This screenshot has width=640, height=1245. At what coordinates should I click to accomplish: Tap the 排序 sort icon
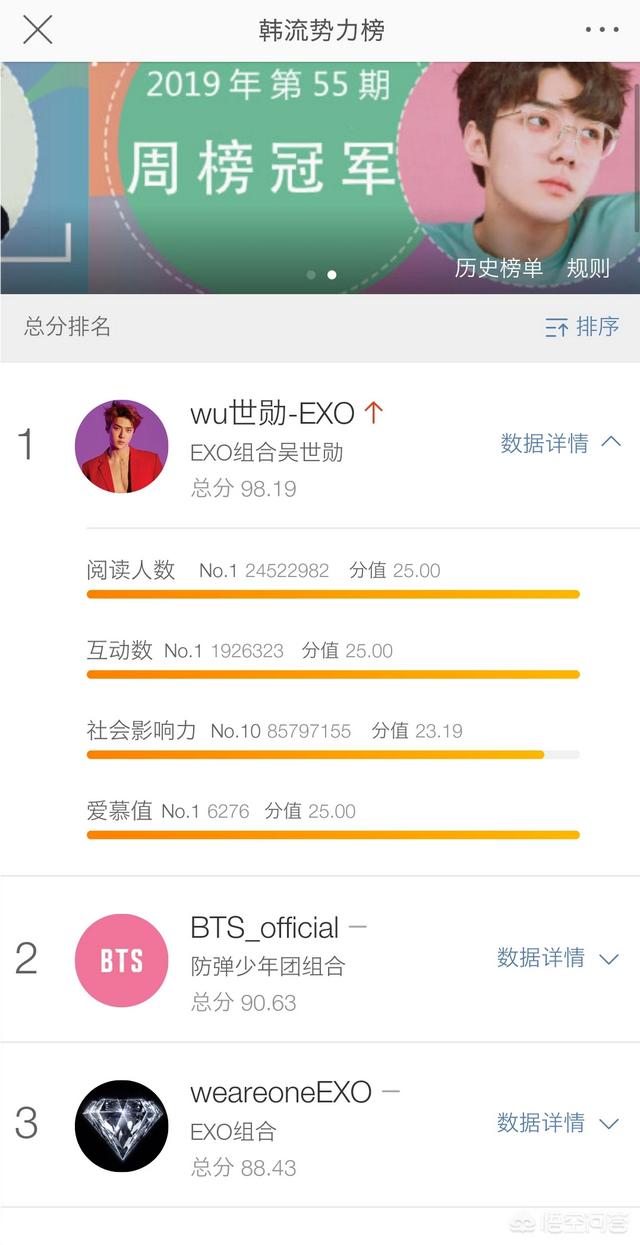point(556,327)
